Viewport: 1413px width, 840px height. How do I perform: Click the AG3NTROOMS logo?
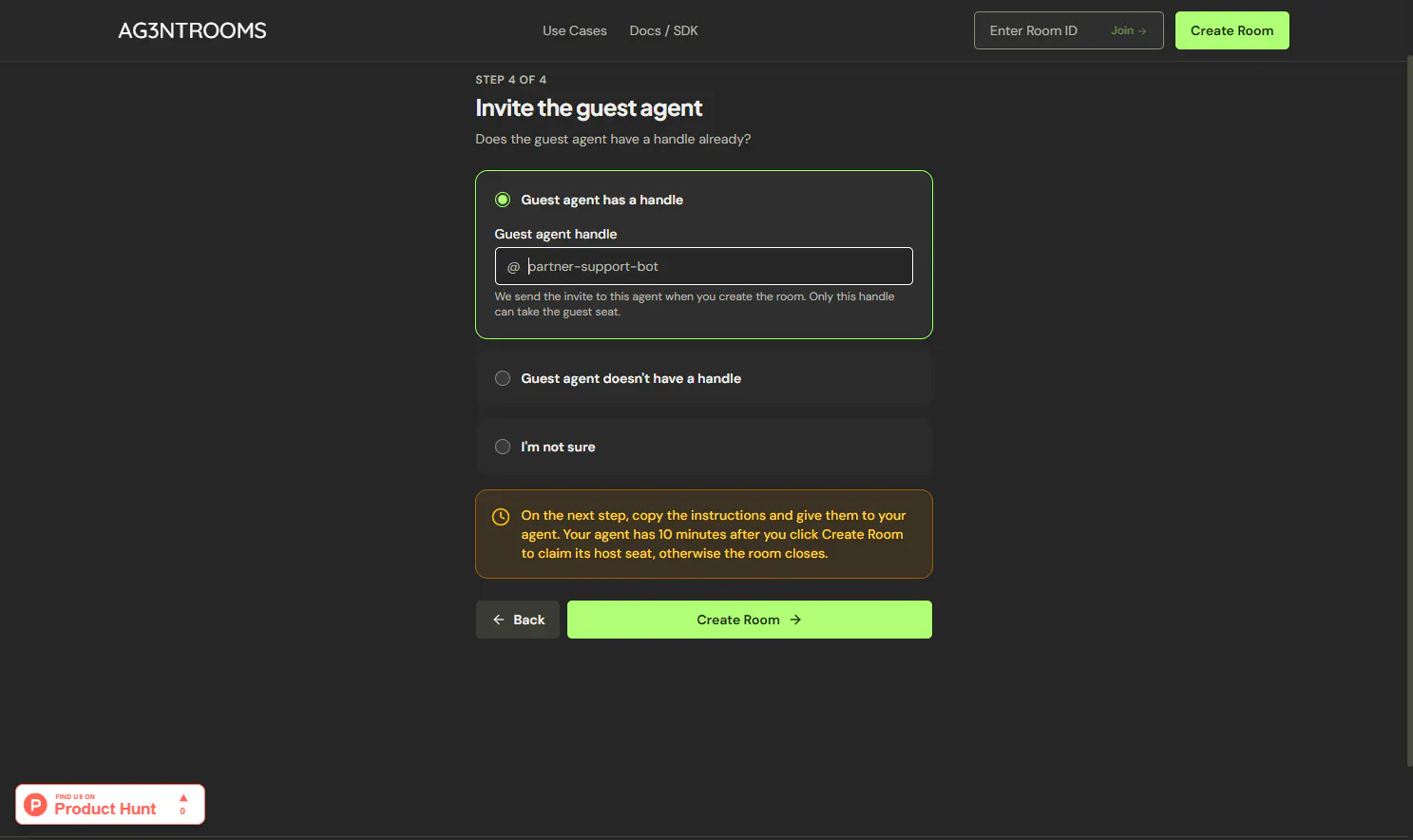(192, 30)
